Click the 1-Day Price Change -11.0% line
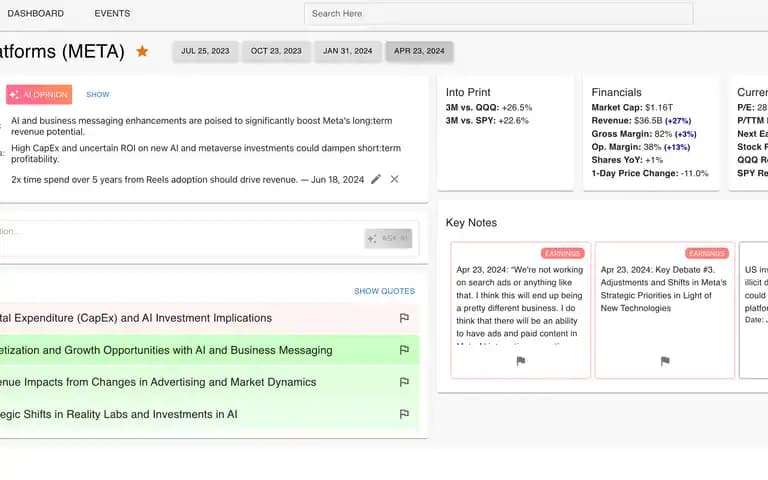Viewport: 768px width, 480px height. point(649,173)
